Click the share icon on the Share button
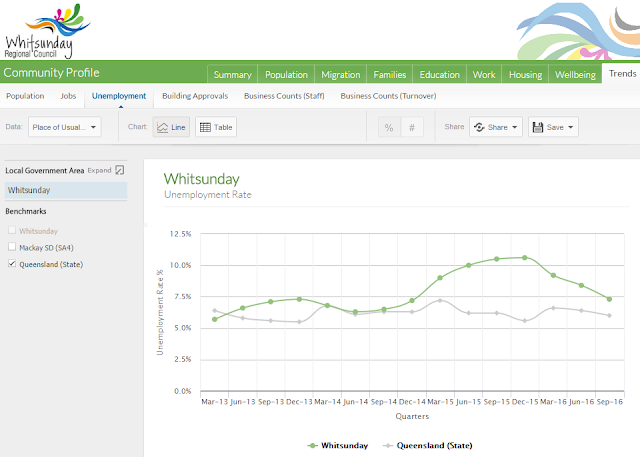 click(x=479, y=127)
